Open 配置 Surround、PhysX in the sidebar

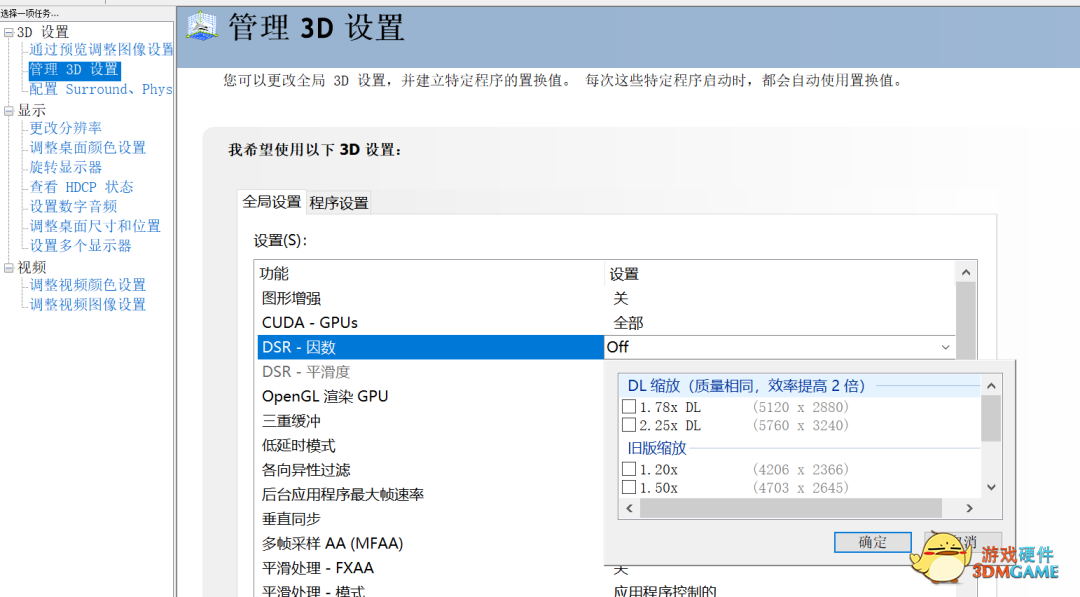[x=101, y=90]
